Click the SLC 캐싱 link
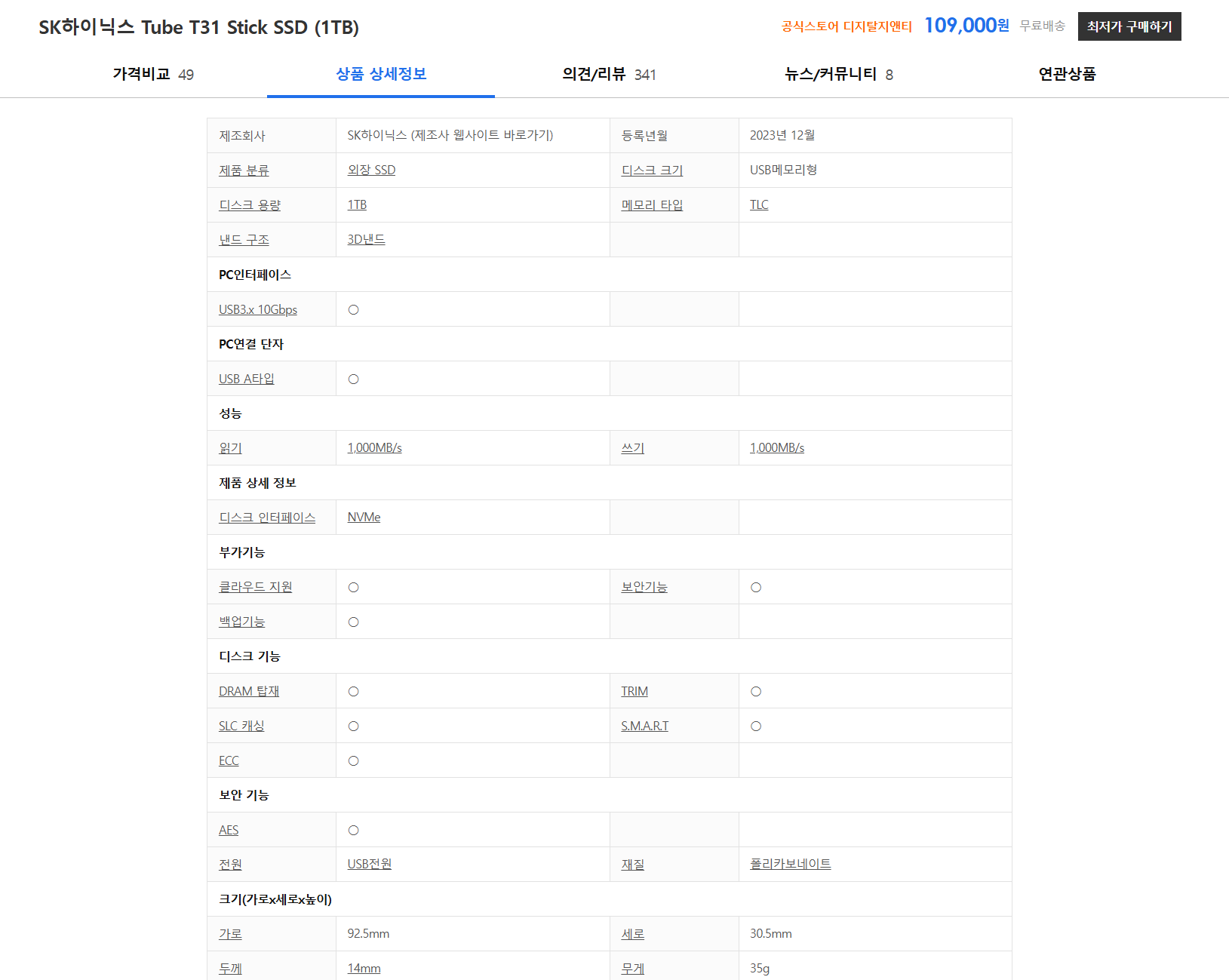 tap(241, 726)
